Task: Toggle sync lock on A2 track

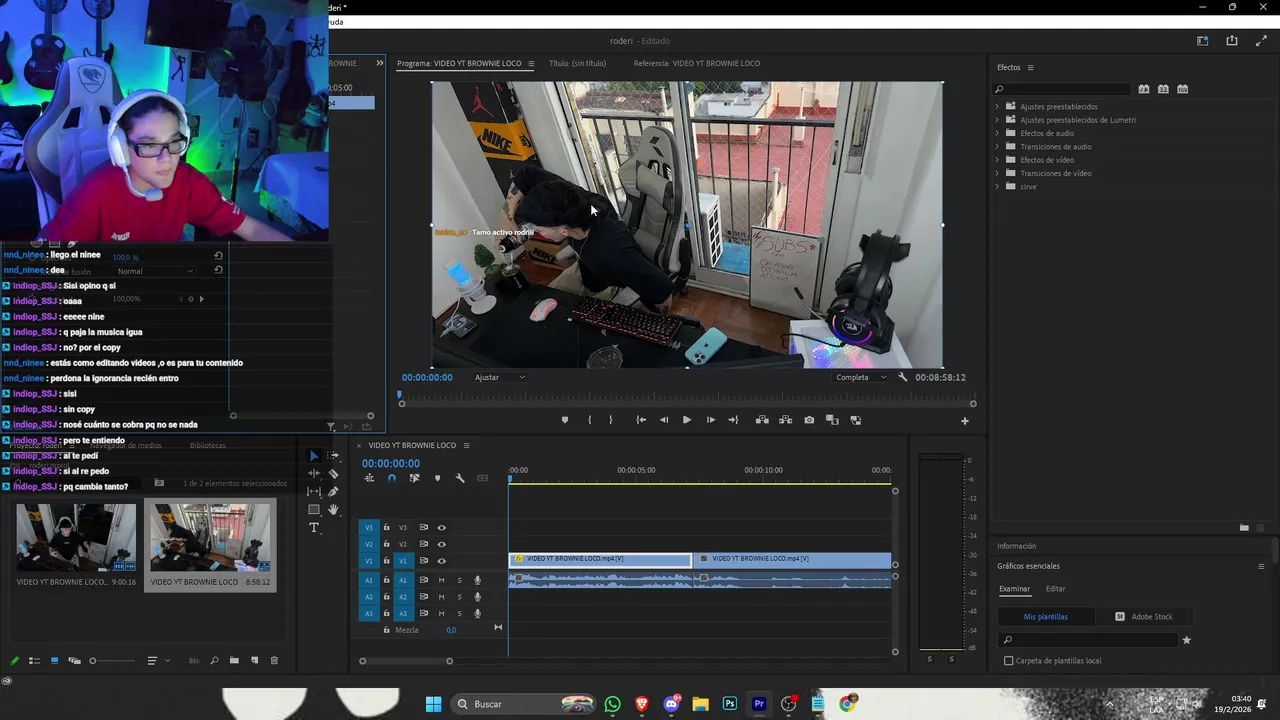Action: point(423,597)
